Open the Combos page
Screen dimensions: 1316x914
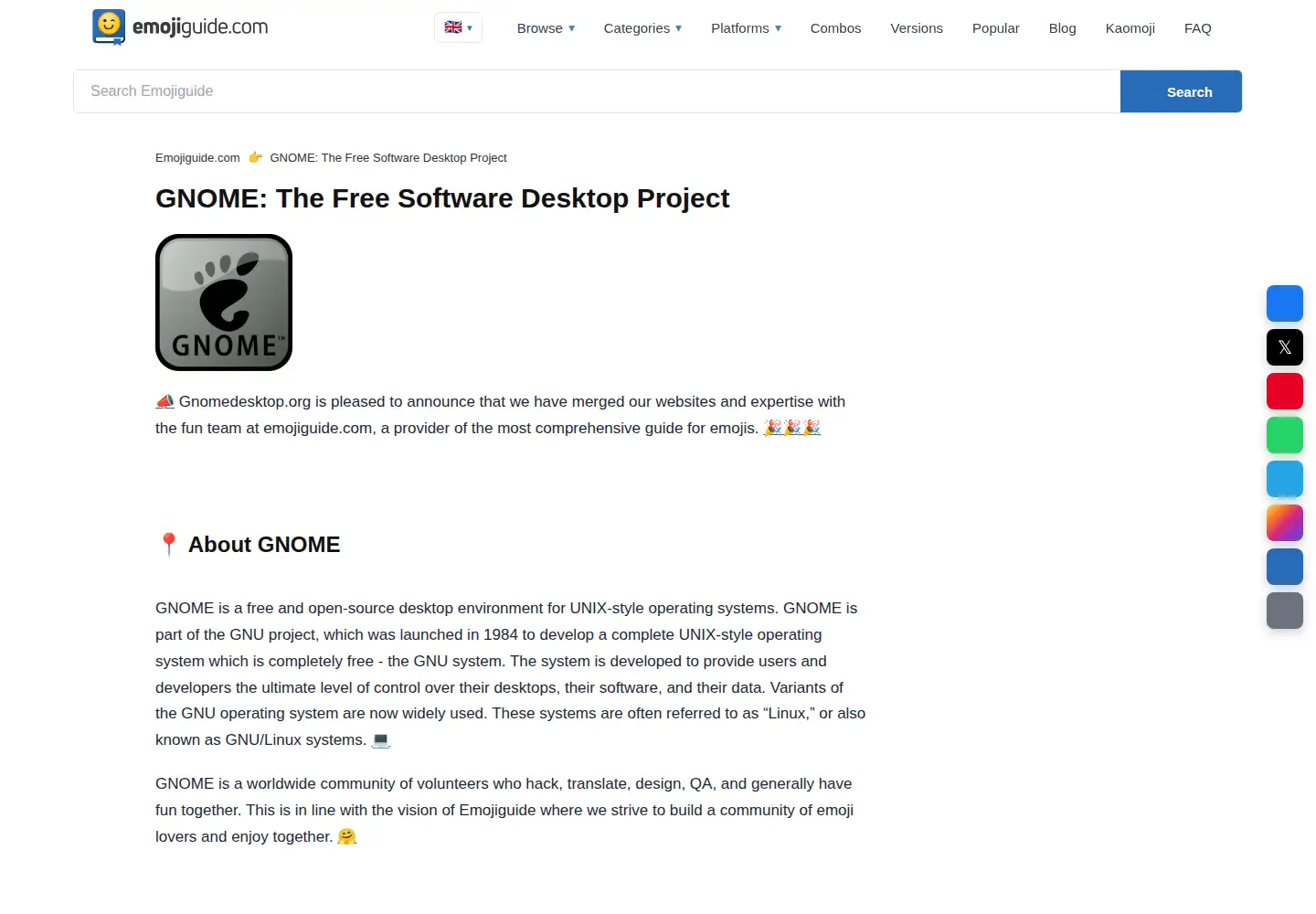tap(835, 28)
